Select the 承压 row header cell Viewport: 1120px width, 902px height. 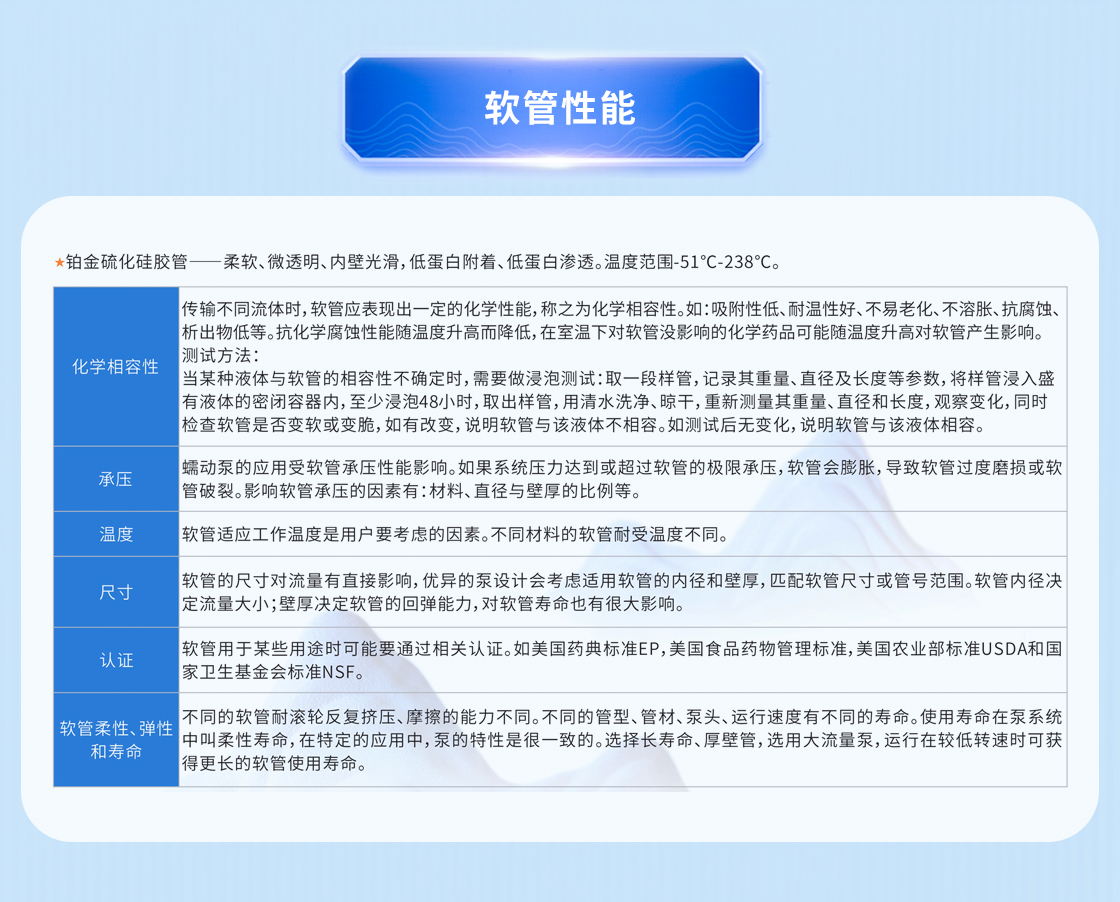click(116, 479)
